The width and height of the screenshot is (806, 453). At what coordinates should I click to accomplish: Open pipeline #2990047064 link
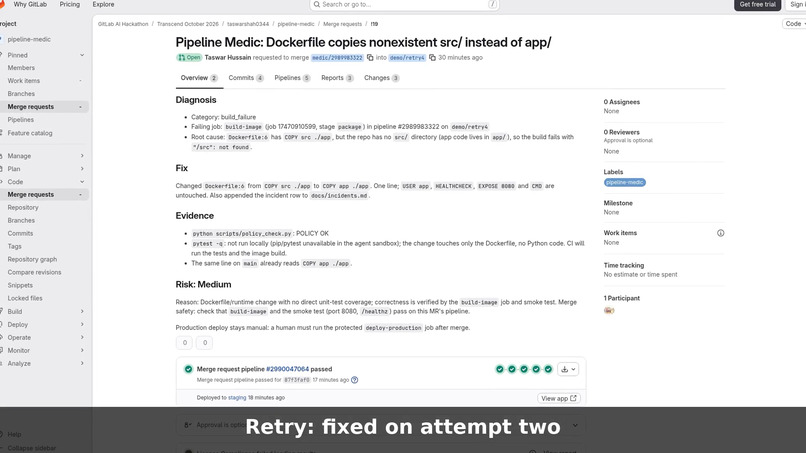tap(287, 369)
